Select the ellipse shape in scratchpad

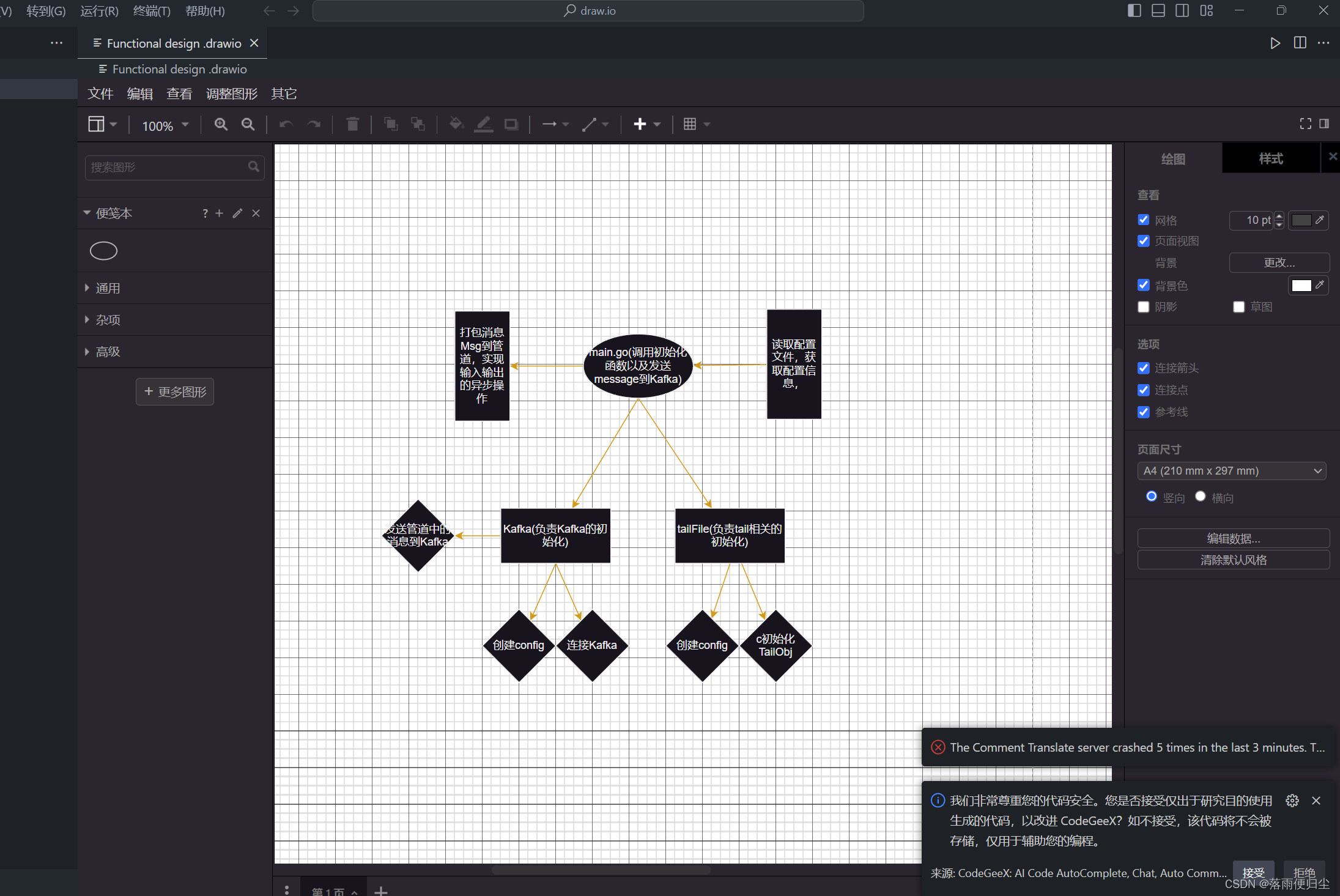pos(103,251)
